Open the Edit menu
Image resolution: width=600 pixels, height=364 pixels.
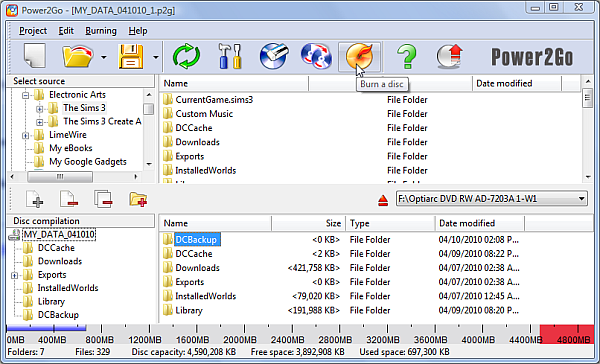click(x=66, y=31)
